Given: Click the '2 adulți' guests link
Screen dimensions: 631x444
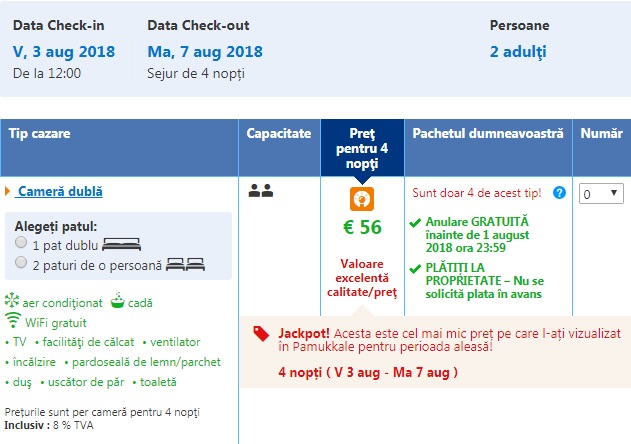Looking at the screenshot, I should [x=517, y=52].
